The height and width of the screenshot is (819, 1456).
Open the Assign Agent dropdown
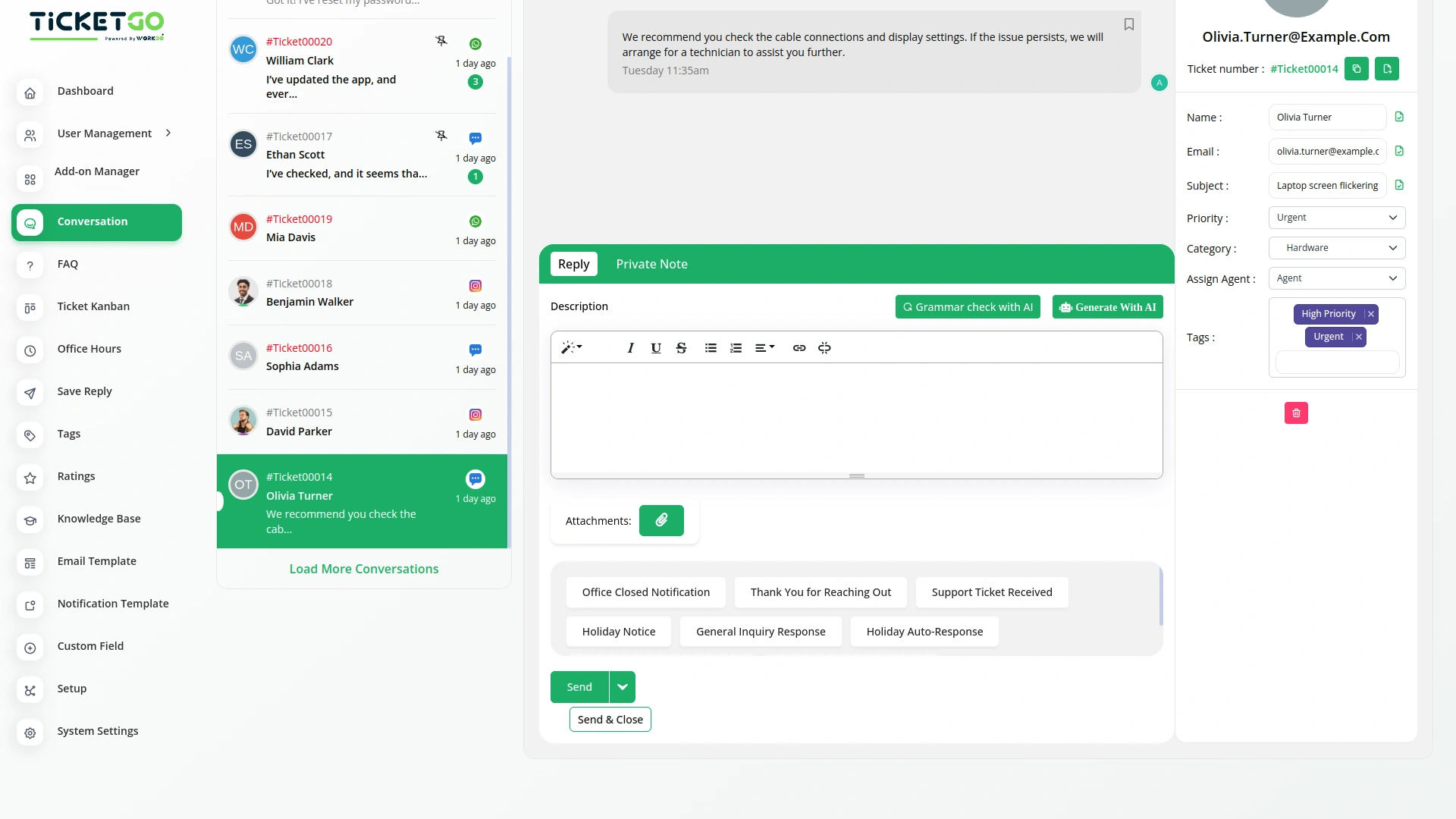pyautogui.click(x=1336, y=278)
